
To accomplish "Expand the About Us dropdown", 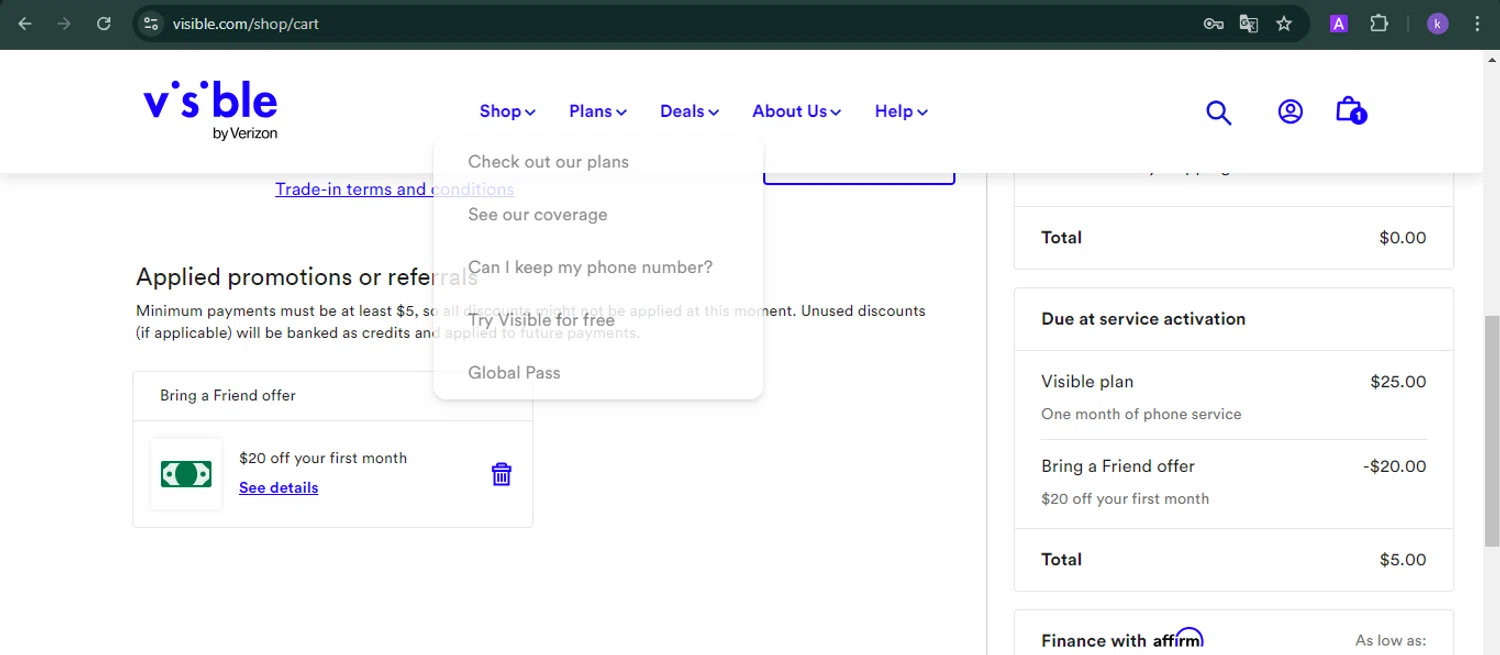I will [x=796, y=111].
